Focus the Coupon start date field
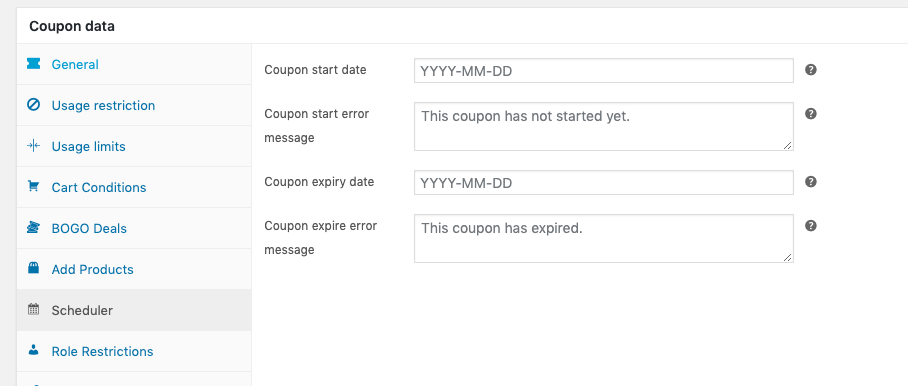Image resolution: width=908 pixels, height=386 pixels. click(603, 71)
